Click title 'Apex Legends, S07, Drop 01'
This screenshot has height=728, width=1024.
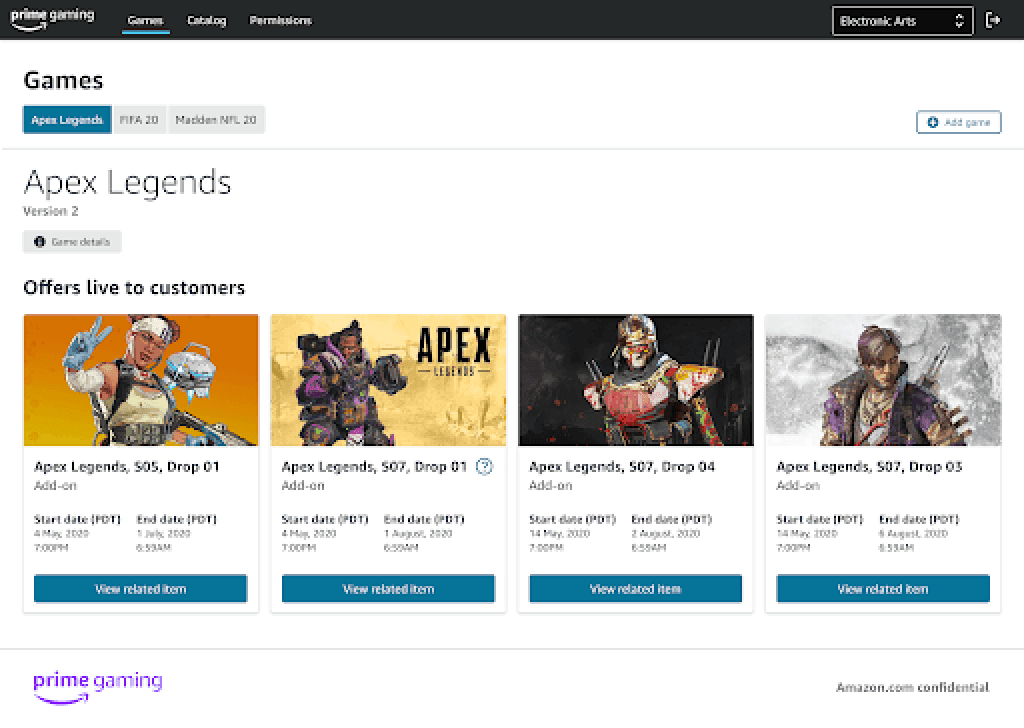(374, 466)
